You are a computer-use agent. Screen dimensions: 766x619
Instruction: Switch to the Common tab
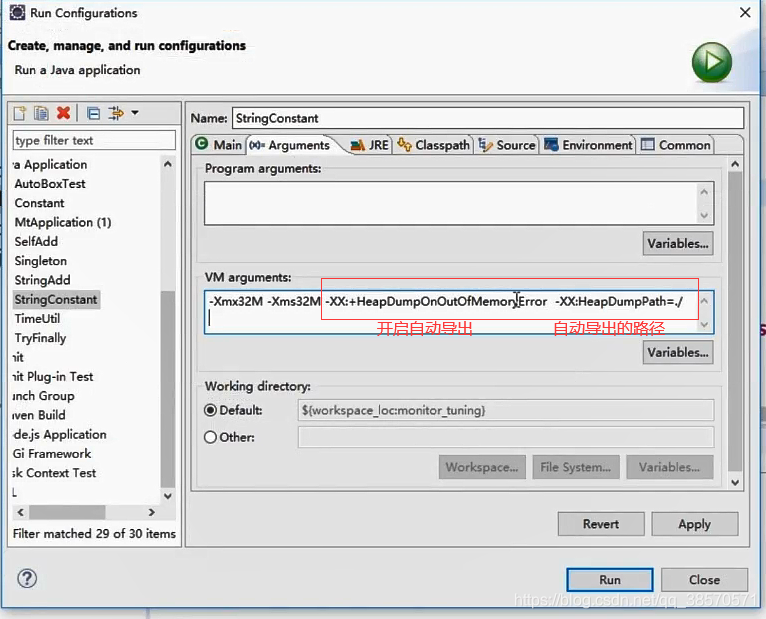coord(676,145)
